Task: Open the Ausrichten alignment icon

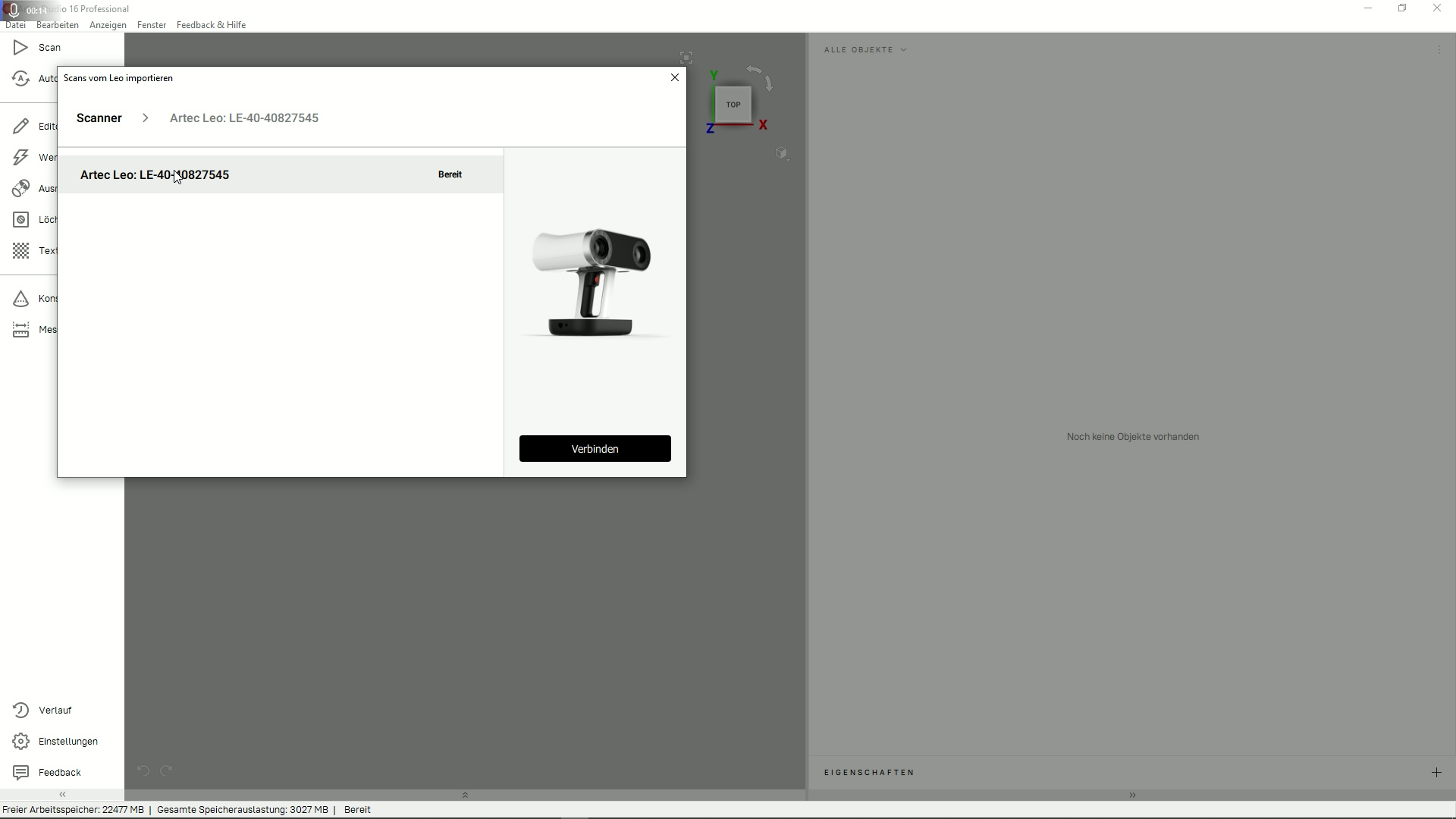Action: pyautogui.click(x=20, y=188)
